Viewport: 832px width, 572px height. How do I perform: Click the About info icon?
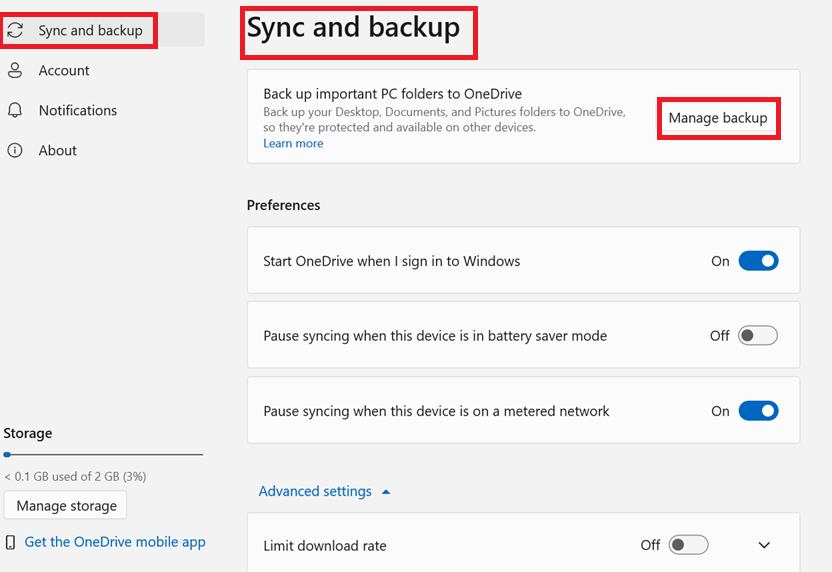coord(15,151)
